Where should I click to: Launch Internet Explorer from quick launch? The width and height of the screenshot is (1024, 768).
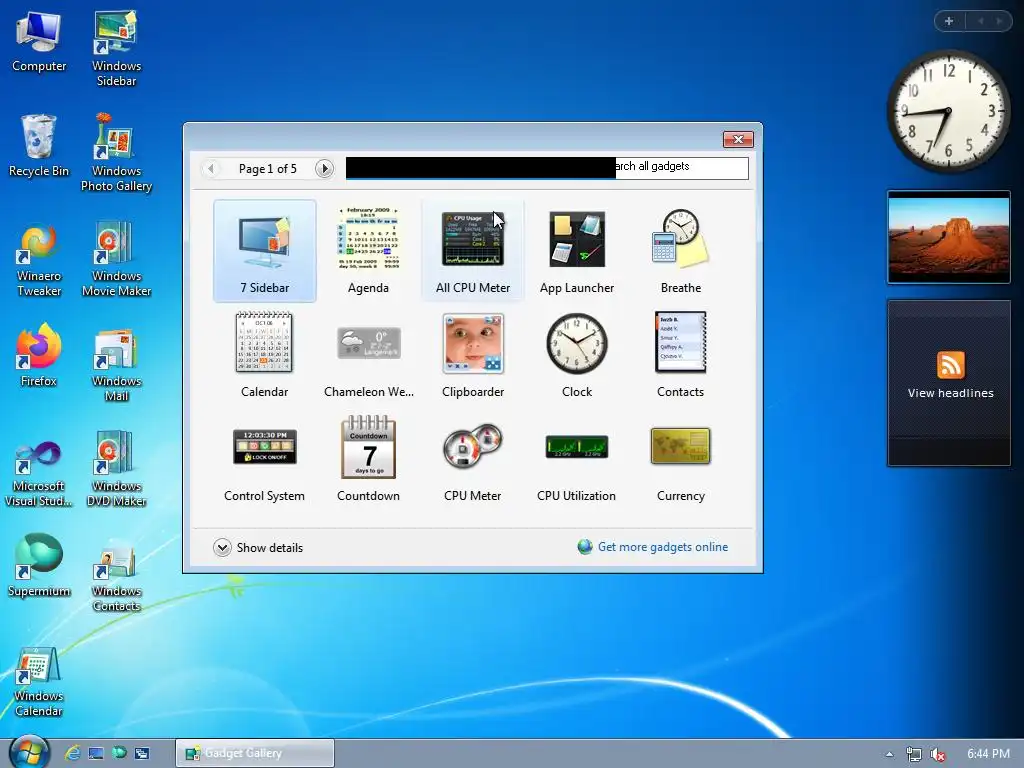(72, 753)
